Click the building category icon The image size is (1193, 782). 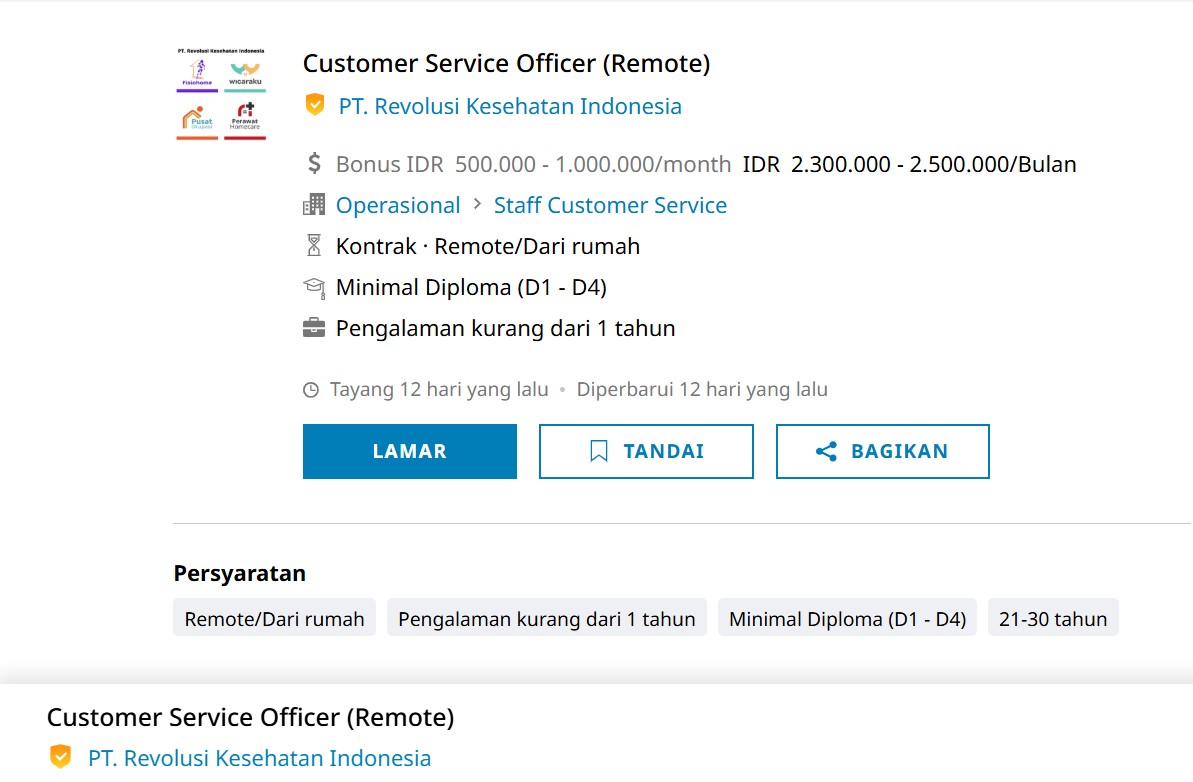coord(313,204)
